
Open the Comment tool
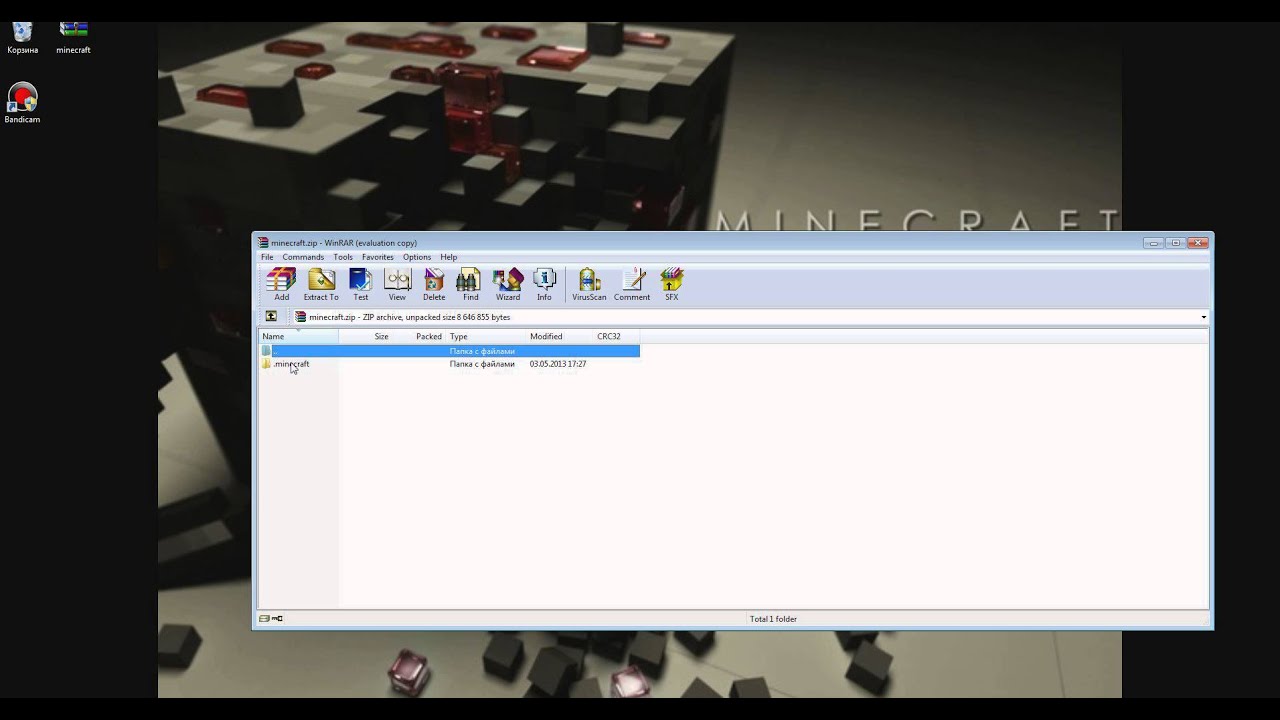pyautogui.click(x=632, y=284)
